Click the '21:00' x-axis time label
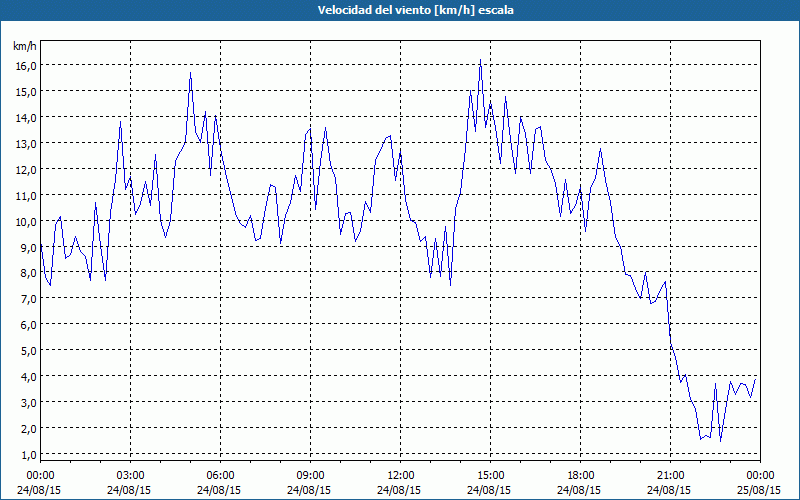Image resolution: width=800 pixels, height=500 pixels. coord(670,476)
